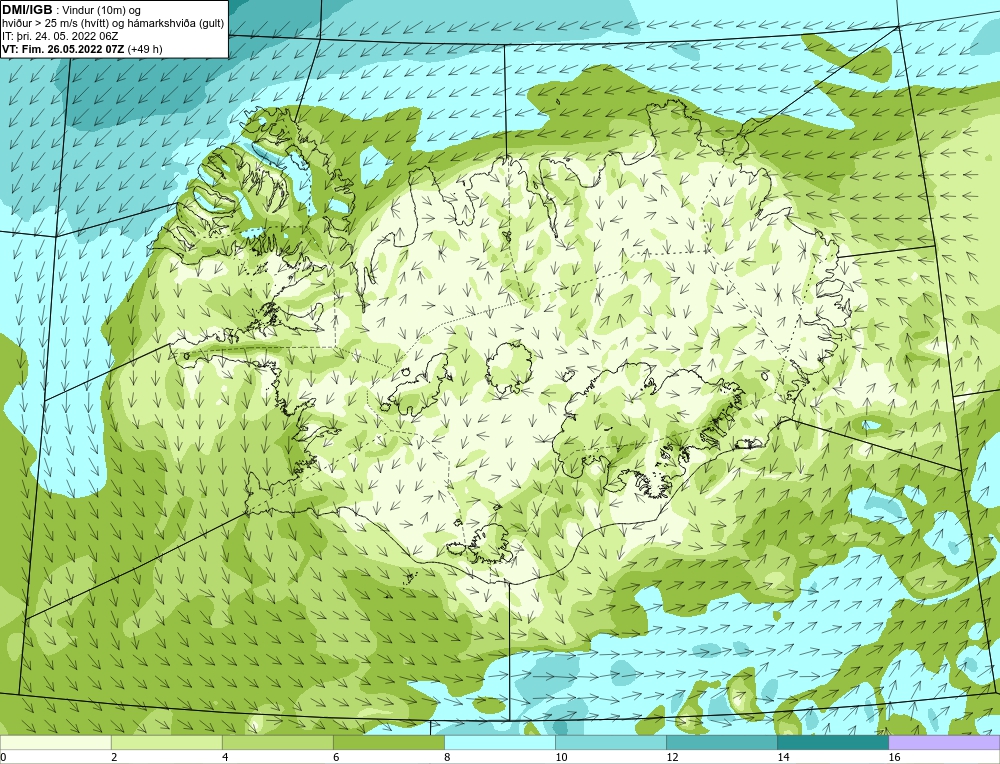Click the legend scale value "6"
This screenshot has width=1000, height=764.
click(335, 757)
